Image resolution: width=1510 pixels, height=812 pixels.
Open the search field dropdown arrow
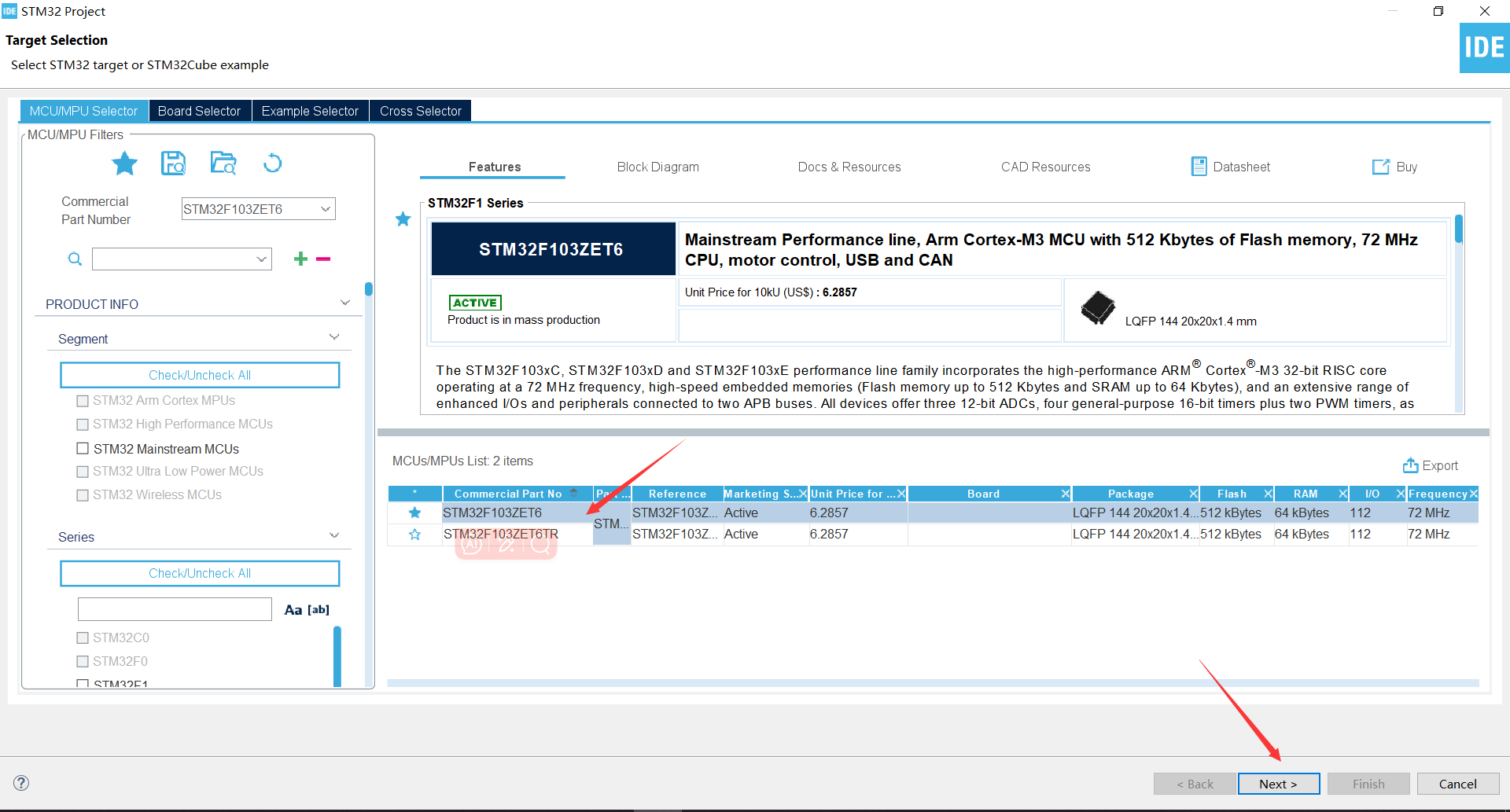tap(262, 259)
